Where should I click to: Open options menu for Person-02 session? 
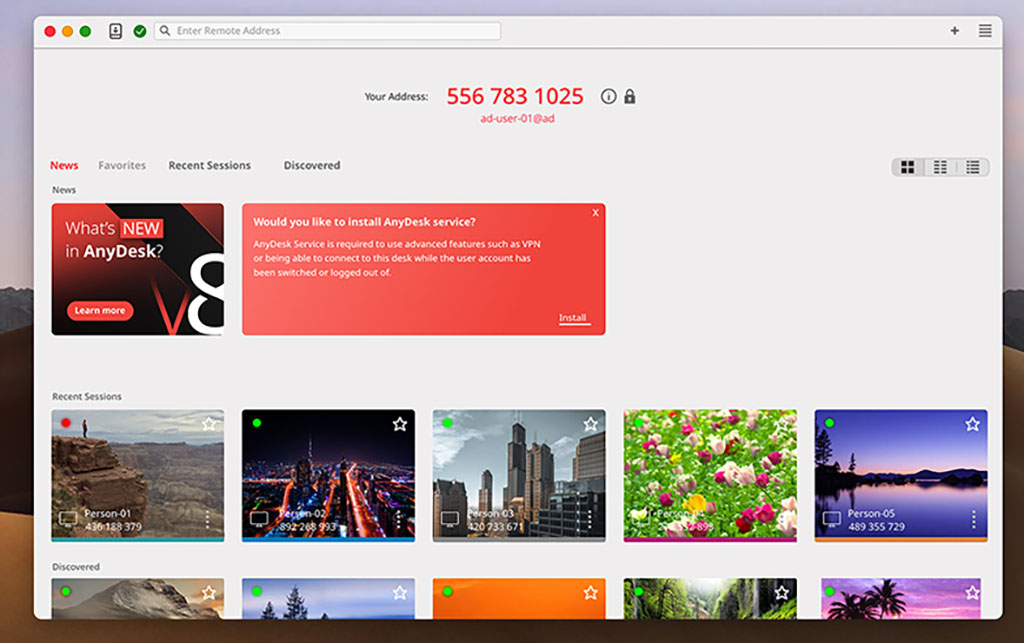[398, 520]
